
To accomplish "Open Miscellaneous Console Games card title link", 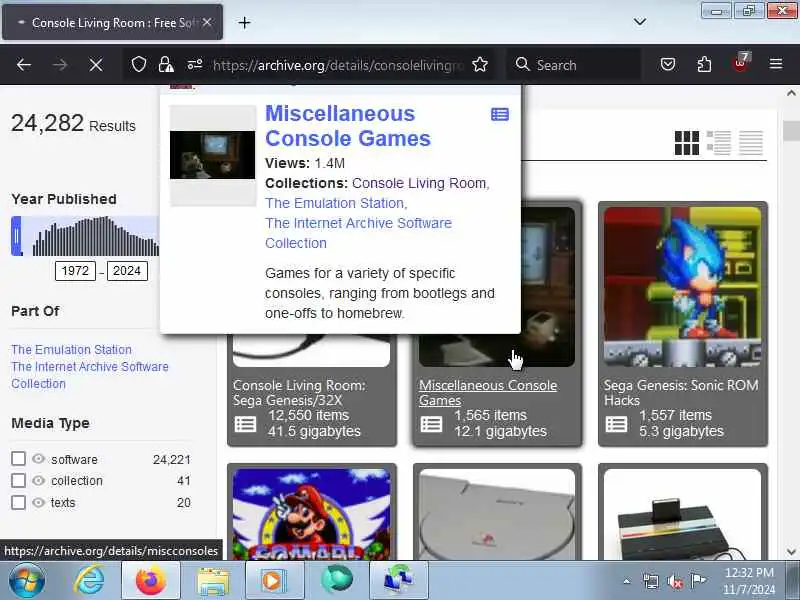I will (x=488, y=393).
